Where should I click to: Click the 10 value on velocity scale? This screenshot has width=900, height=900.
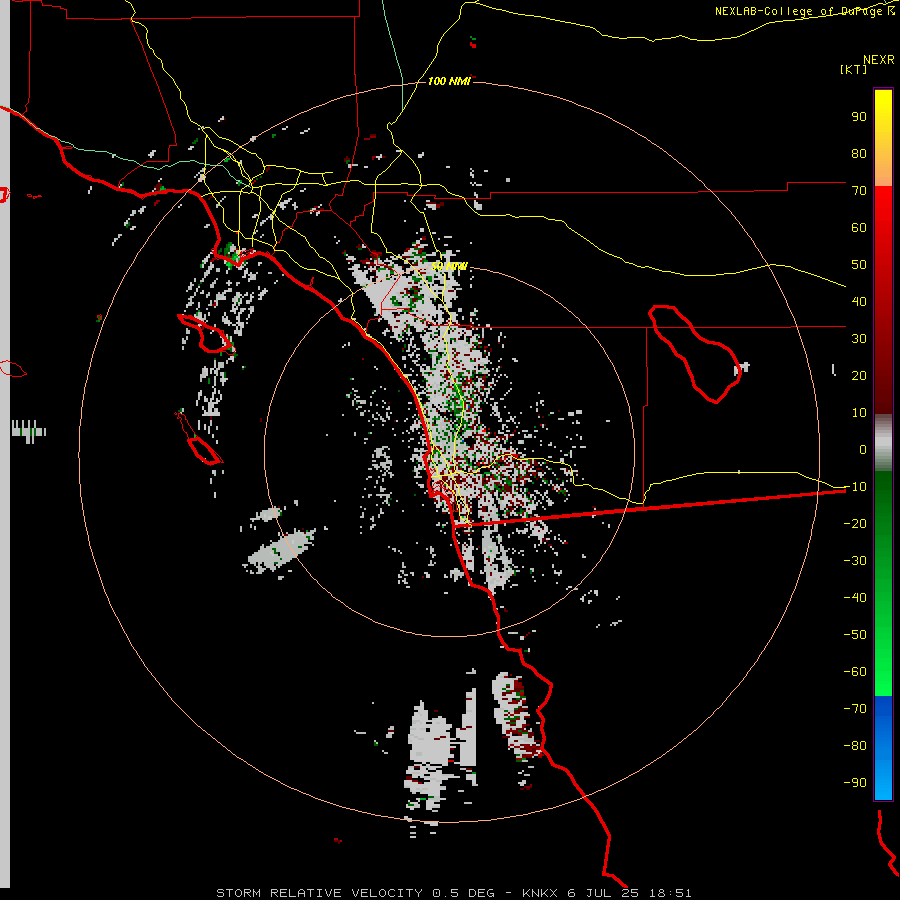pyautogui.click(x=859, y=413)
